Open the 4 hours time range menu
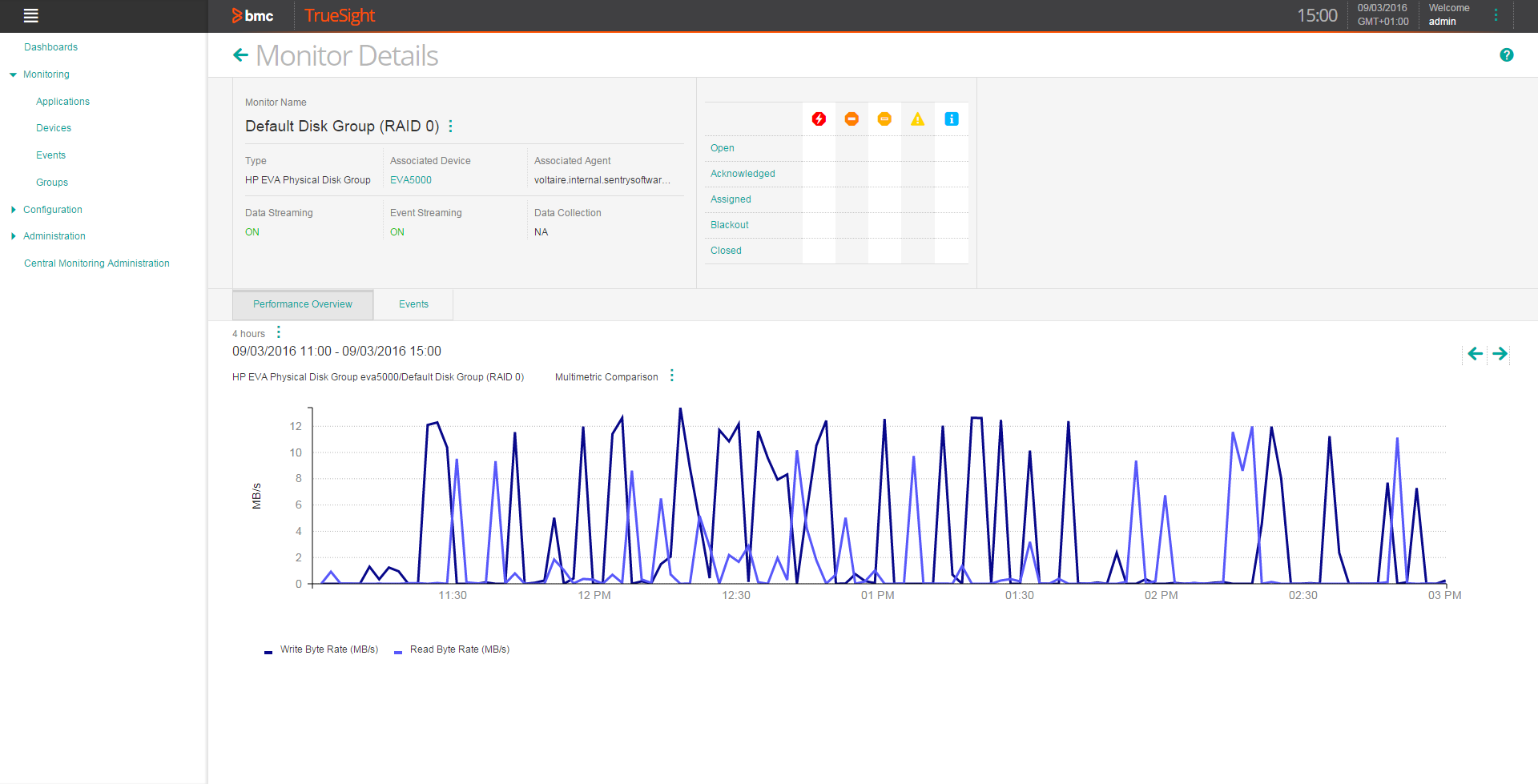Image resolution: width=1538 pixels, height=784 pixels. click(278, 332)
